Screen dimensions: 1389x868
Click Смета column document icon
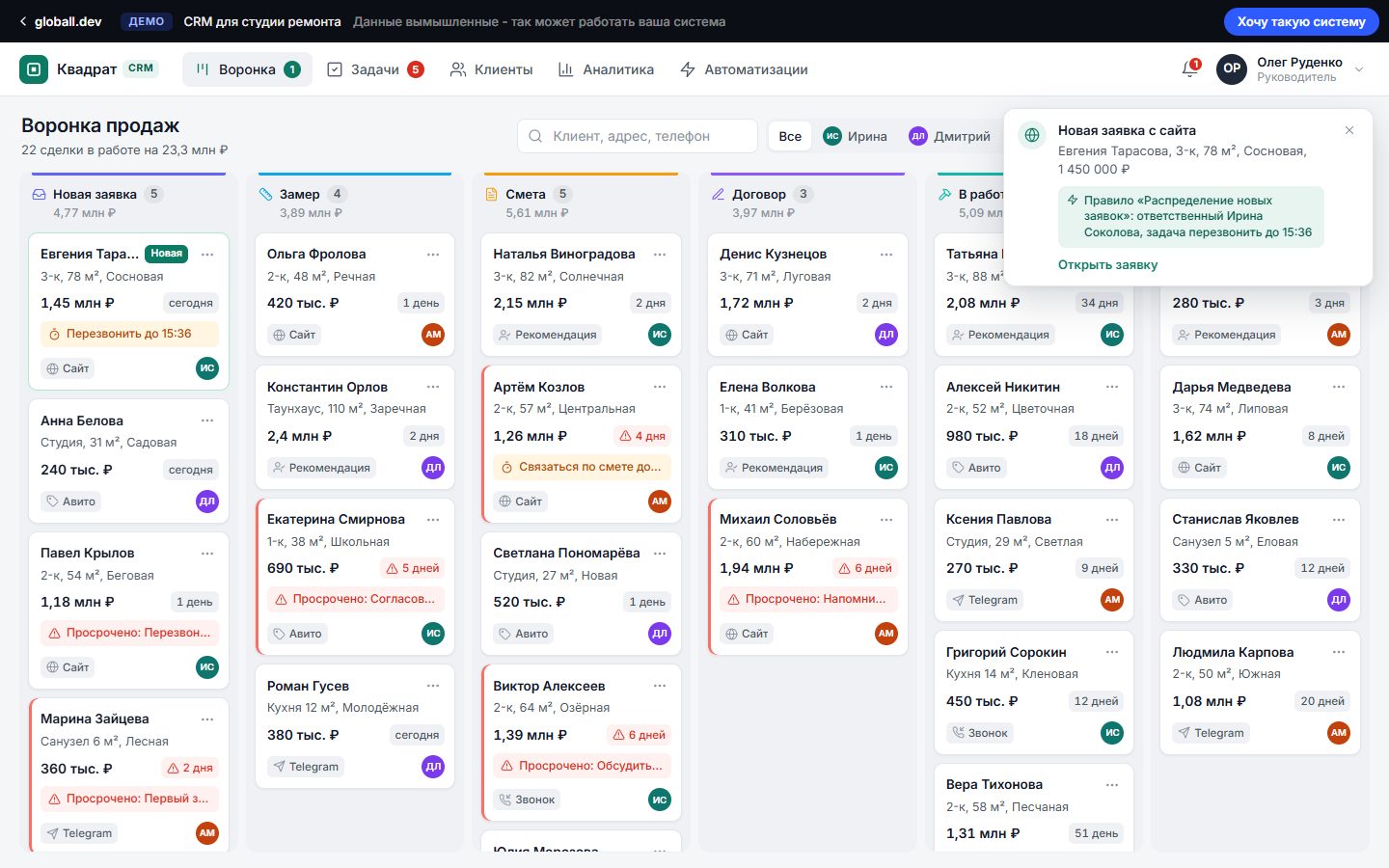pos(492,194)
